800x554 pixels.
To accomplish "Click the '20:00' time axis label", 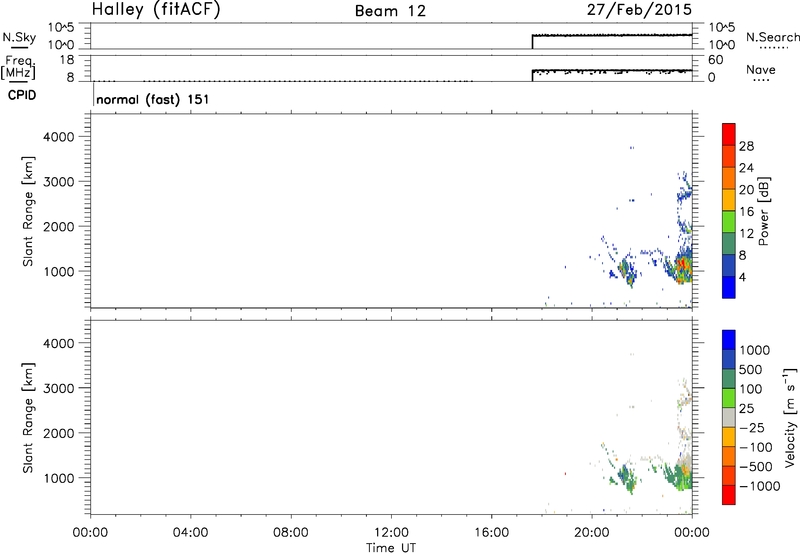I will pos(592,533).
